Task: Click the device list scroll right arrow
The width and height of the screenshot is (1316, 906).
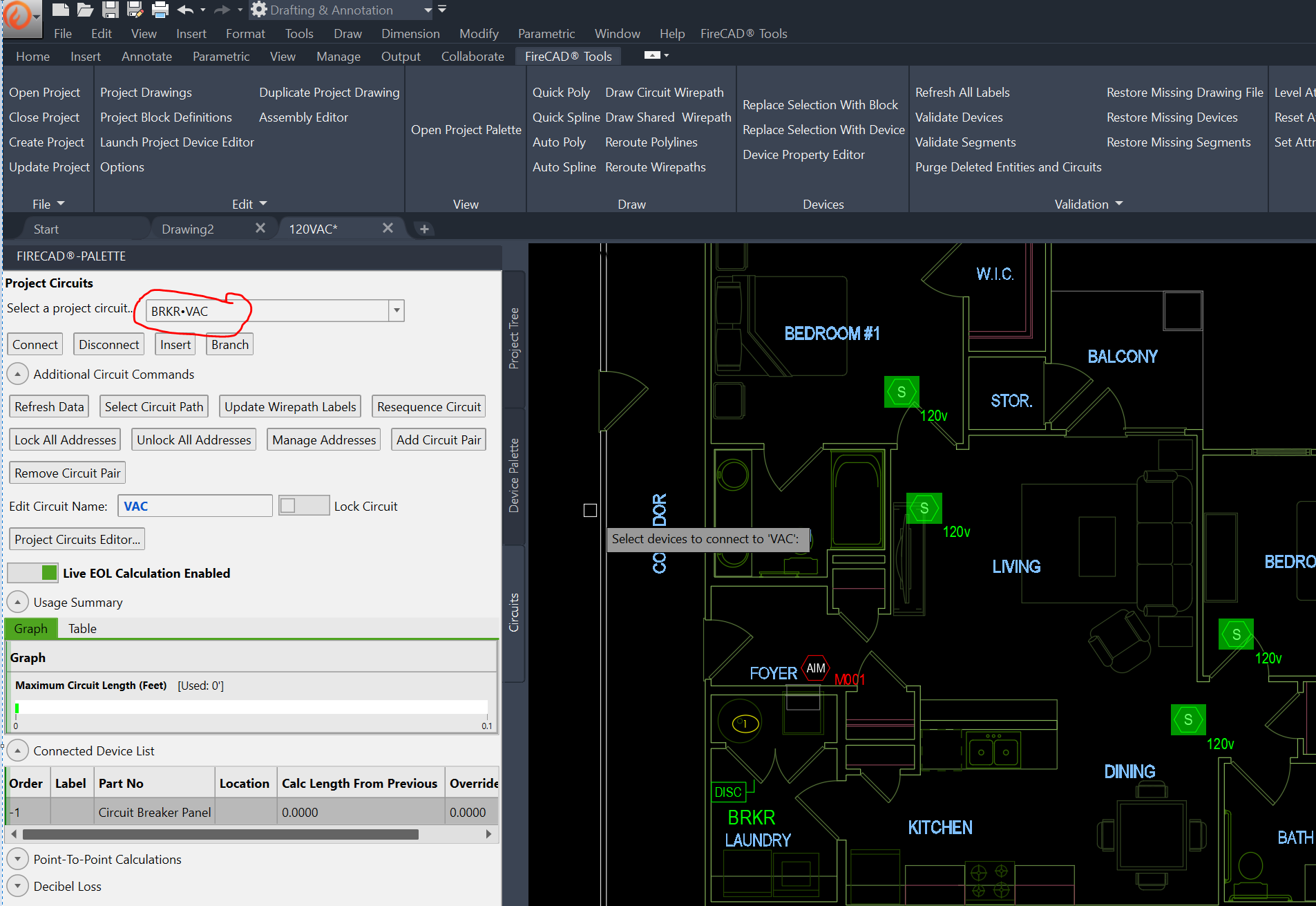Action: tap(488, 834)
